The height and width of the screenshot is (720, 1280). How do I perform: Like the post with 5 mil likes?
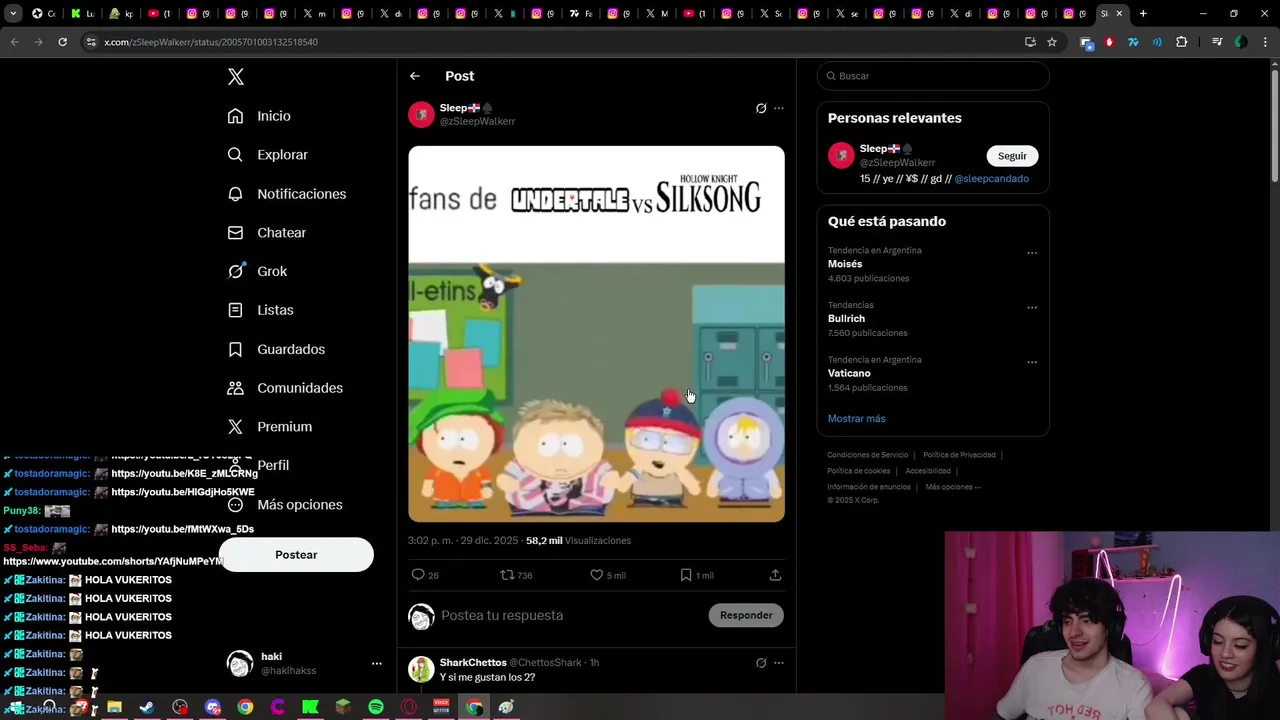pyautogui.click(x=597, y=575)
